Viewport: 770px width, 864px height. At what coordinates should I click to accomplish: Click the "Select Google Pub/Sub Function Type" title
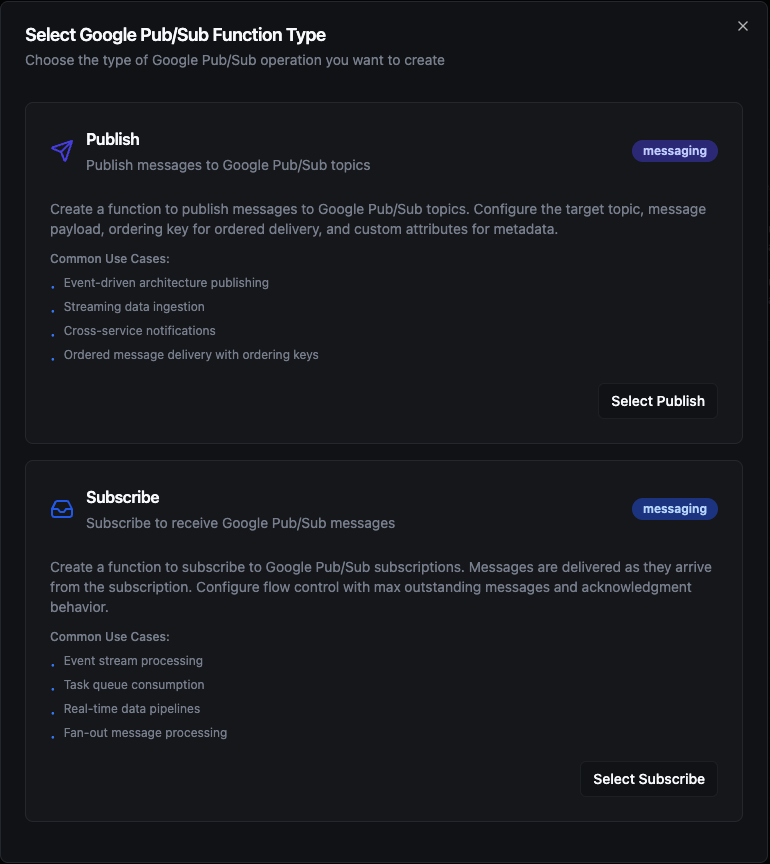(175, 35)
